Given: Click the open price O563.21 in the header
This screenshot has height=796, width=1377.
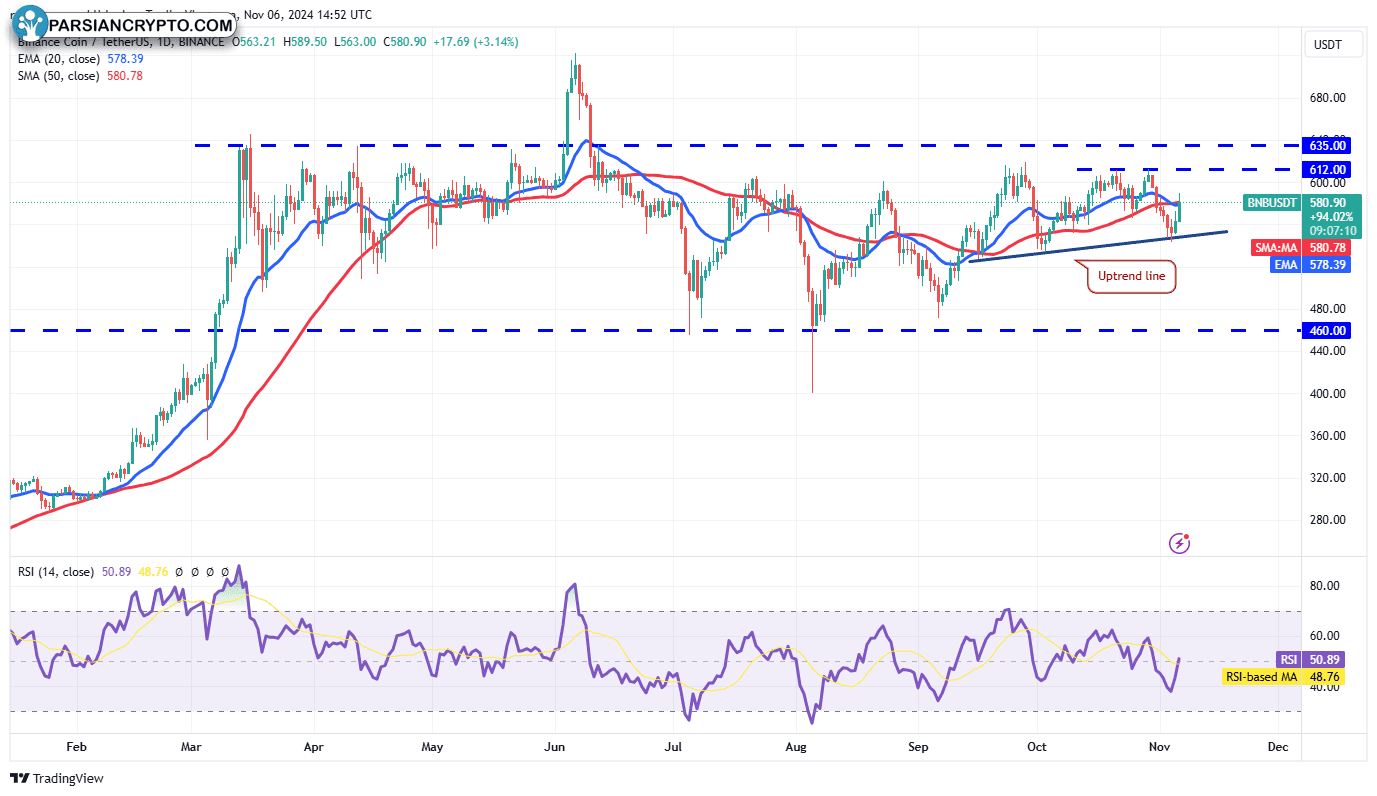Looking at the screenshot, I should [255, 42].
